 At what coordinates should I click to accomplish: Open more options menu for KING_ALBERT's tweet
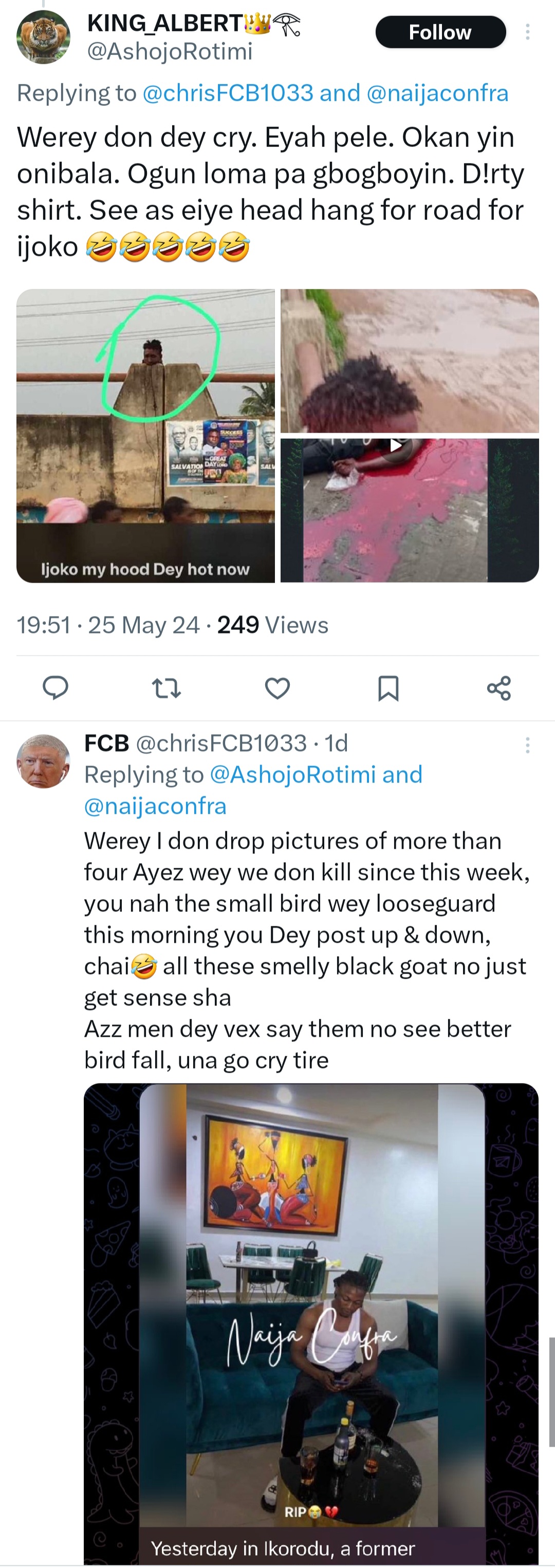tap(528, 32)
